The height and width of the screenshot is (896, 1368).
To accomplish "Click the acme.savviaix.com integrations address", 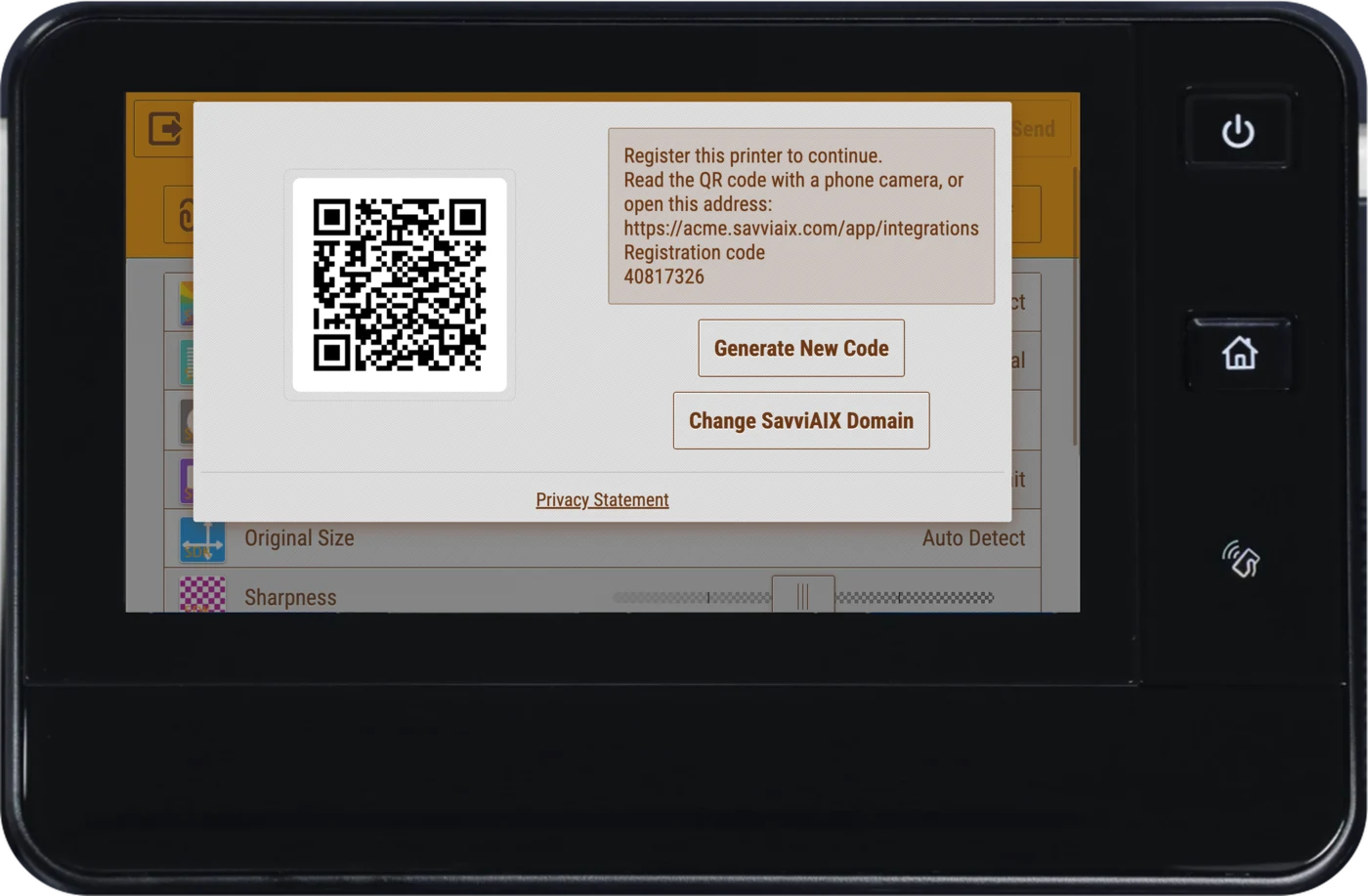I will [801, 229].
